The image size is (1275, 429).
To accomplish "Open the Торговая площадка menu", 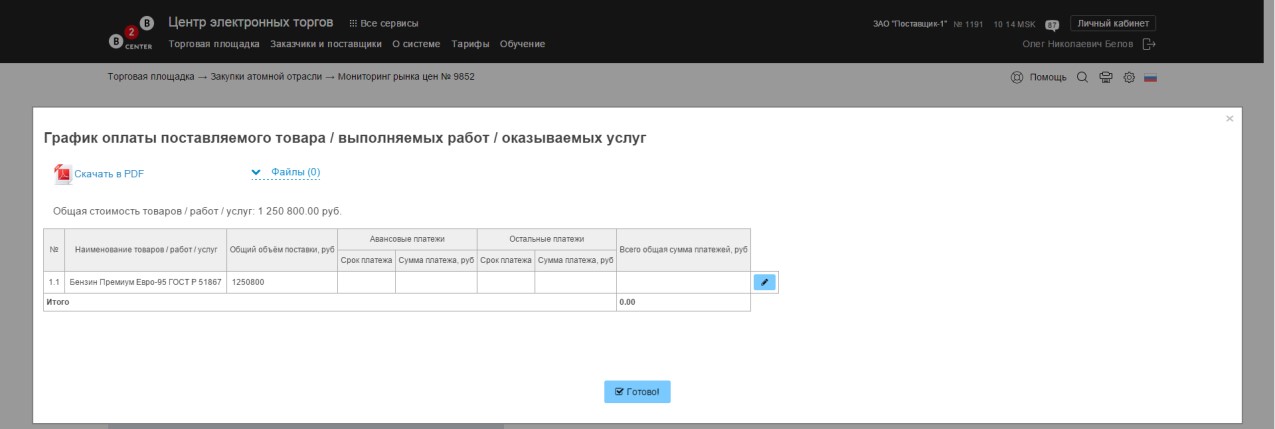I will [x=214, y=44].
